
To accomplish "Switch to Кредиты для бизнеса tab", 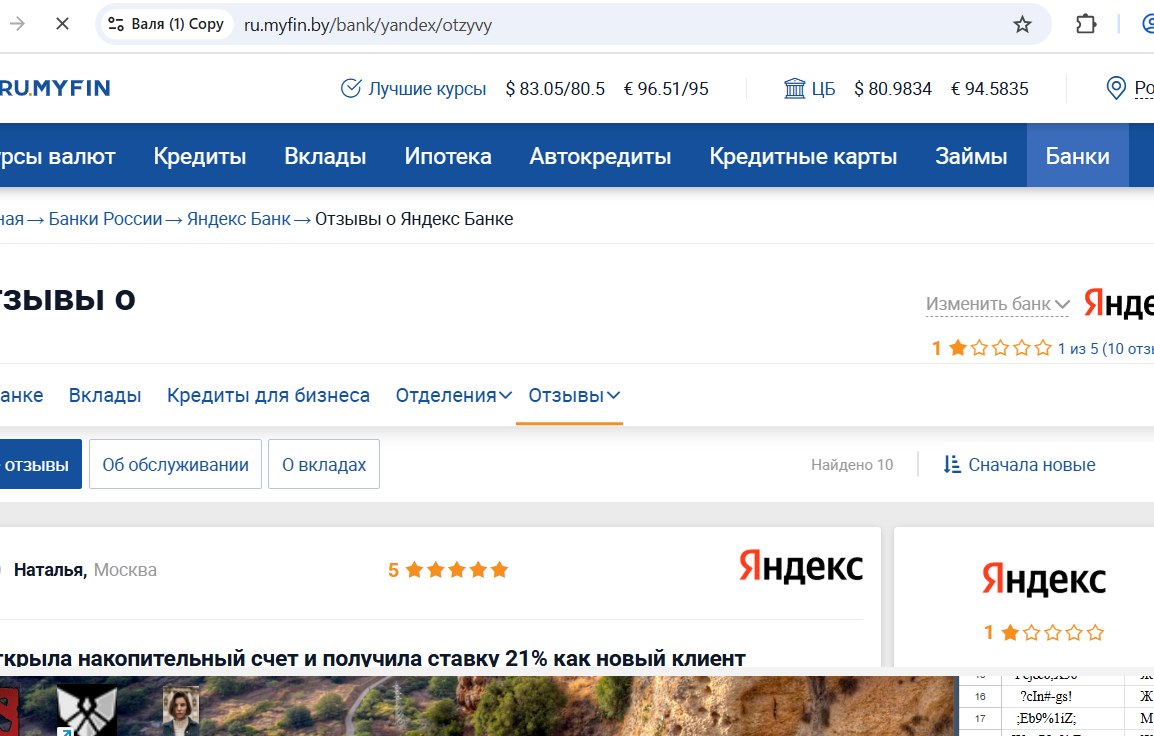I will tap(268, 395).
